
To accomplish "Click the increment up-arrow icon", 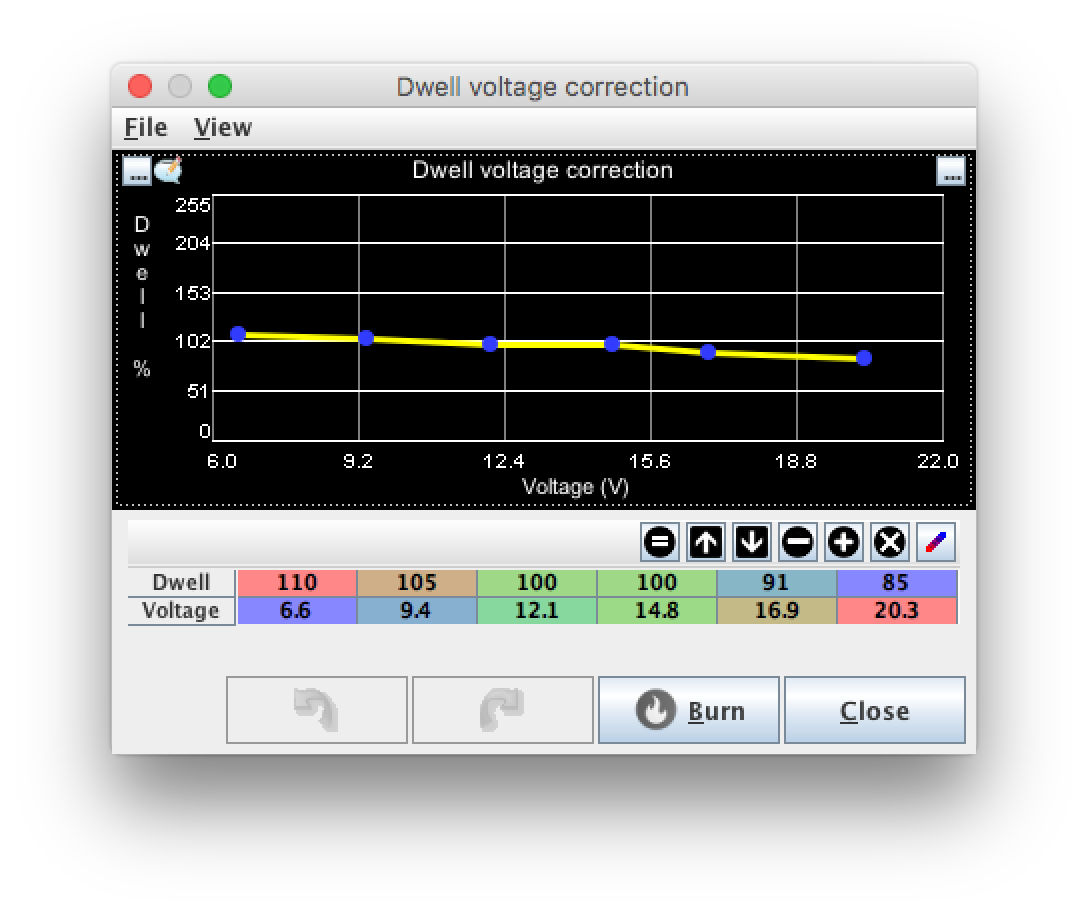I will click(x=706, y=542).
